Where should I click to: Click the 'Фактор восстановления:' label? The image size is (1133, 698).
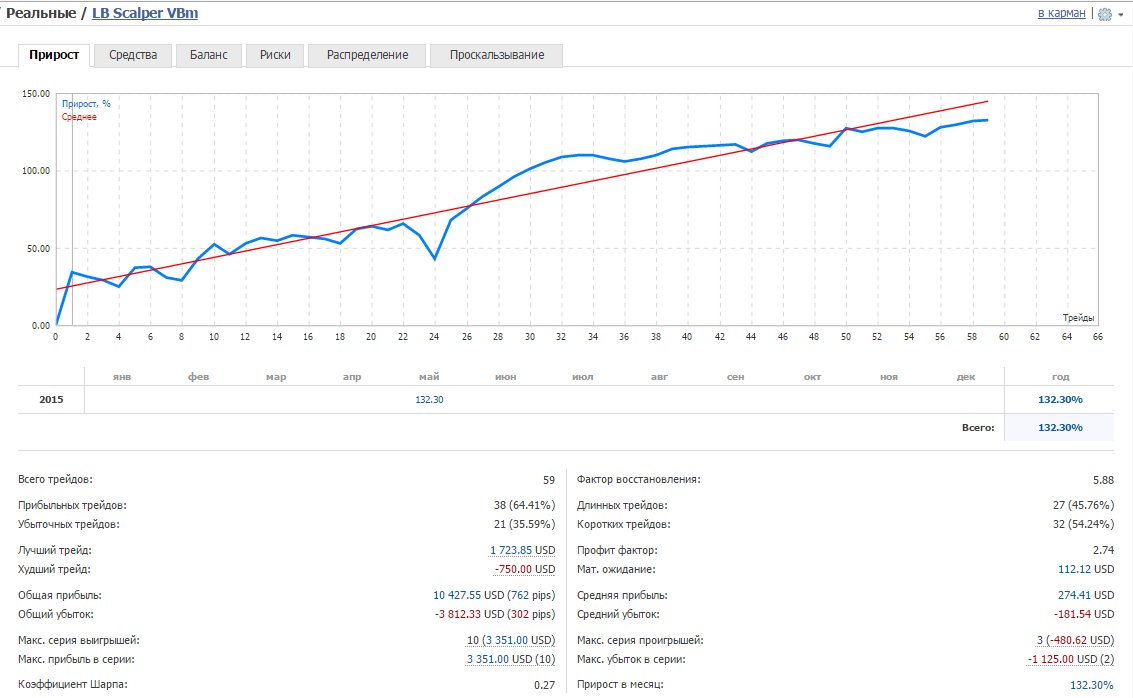(639, 480)
